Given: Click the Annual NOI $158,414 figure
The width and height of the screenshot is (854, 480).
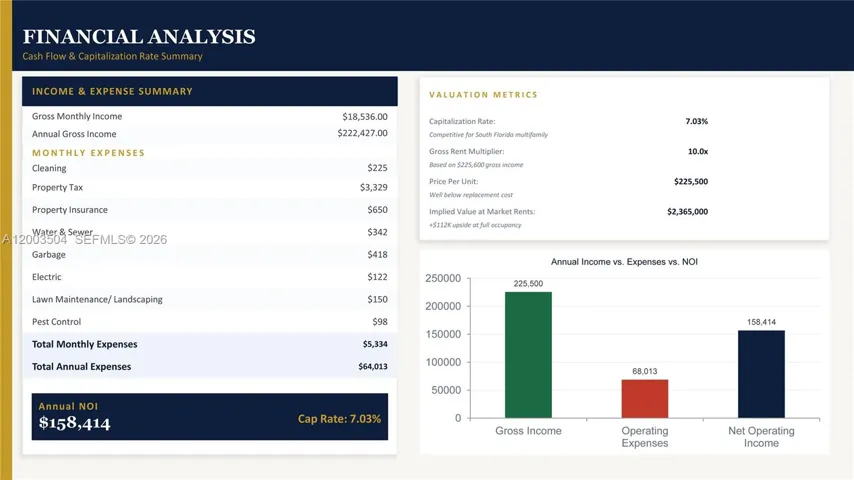Looking at the screenshot, I should [x=74, y=423].
